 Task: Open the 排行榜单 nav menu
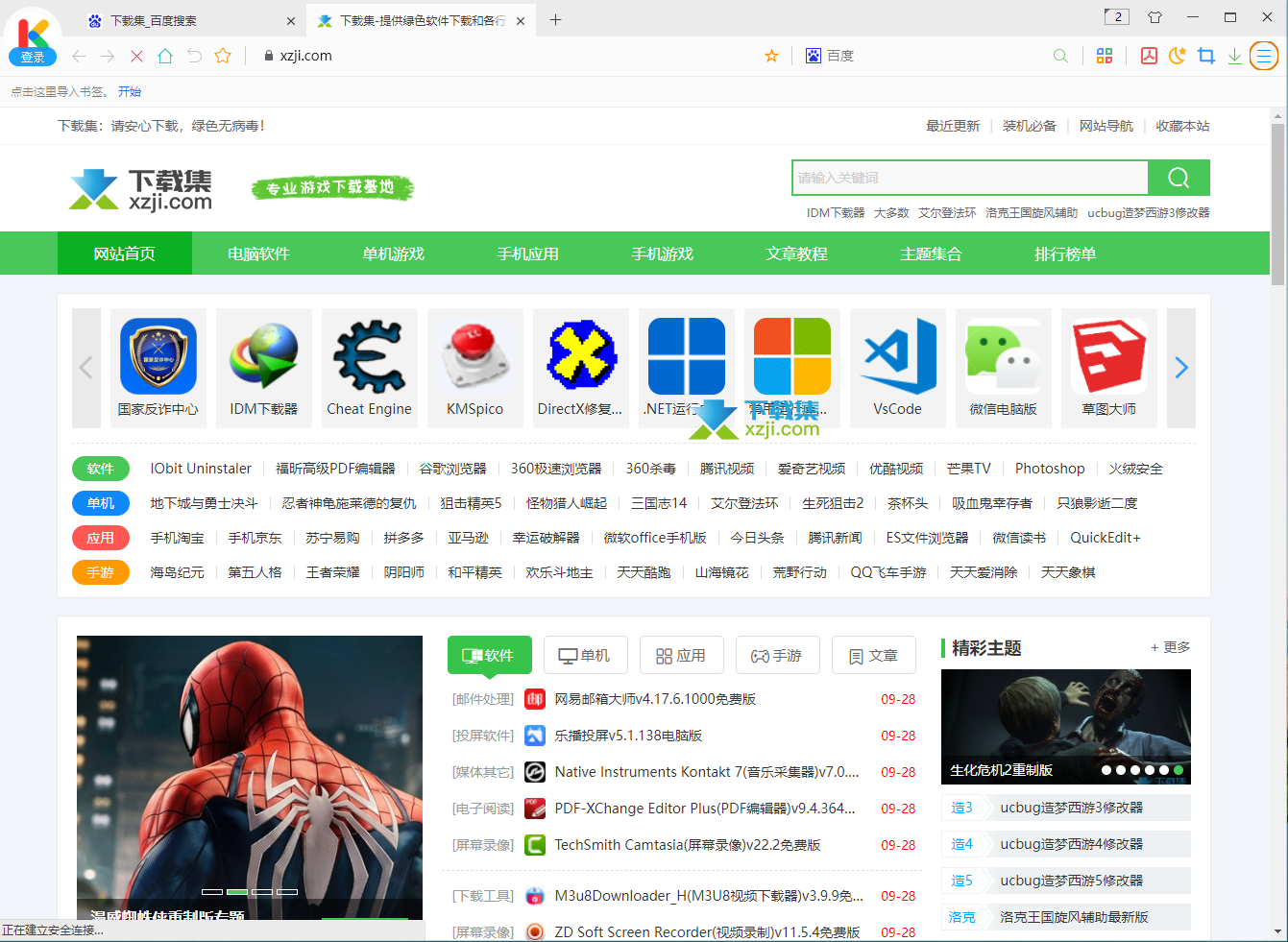[x=1065, y=254]
